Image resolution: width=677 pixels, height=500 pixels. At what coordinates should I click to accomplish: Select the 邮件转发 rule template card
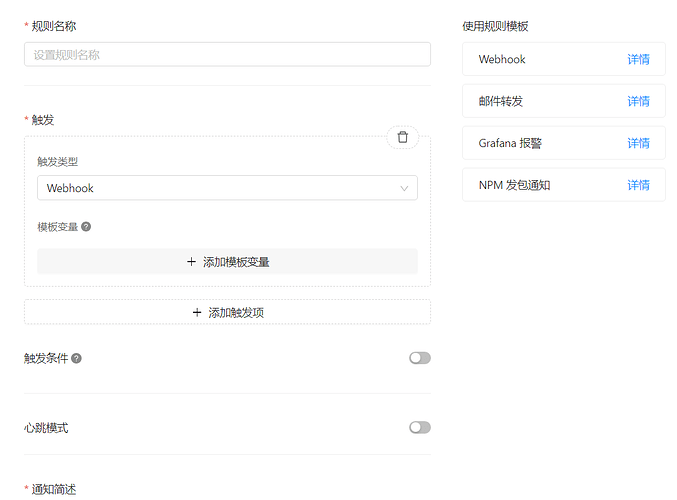pos(563,101)
